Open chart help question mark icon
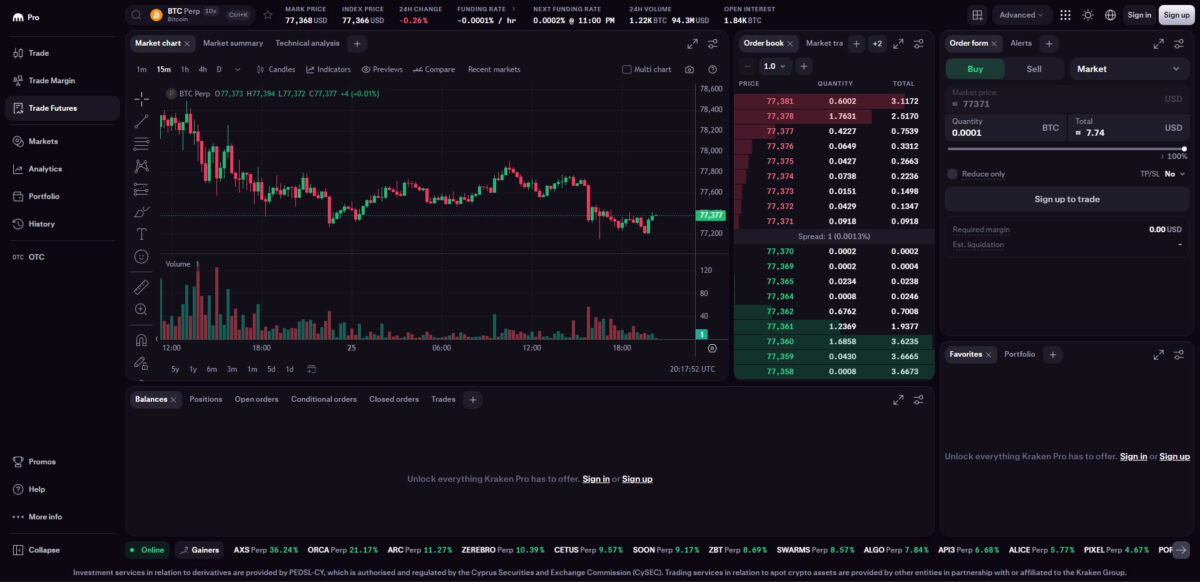Image resolution: width=1200 pixels, height=582 pixels. click(712, 70)
